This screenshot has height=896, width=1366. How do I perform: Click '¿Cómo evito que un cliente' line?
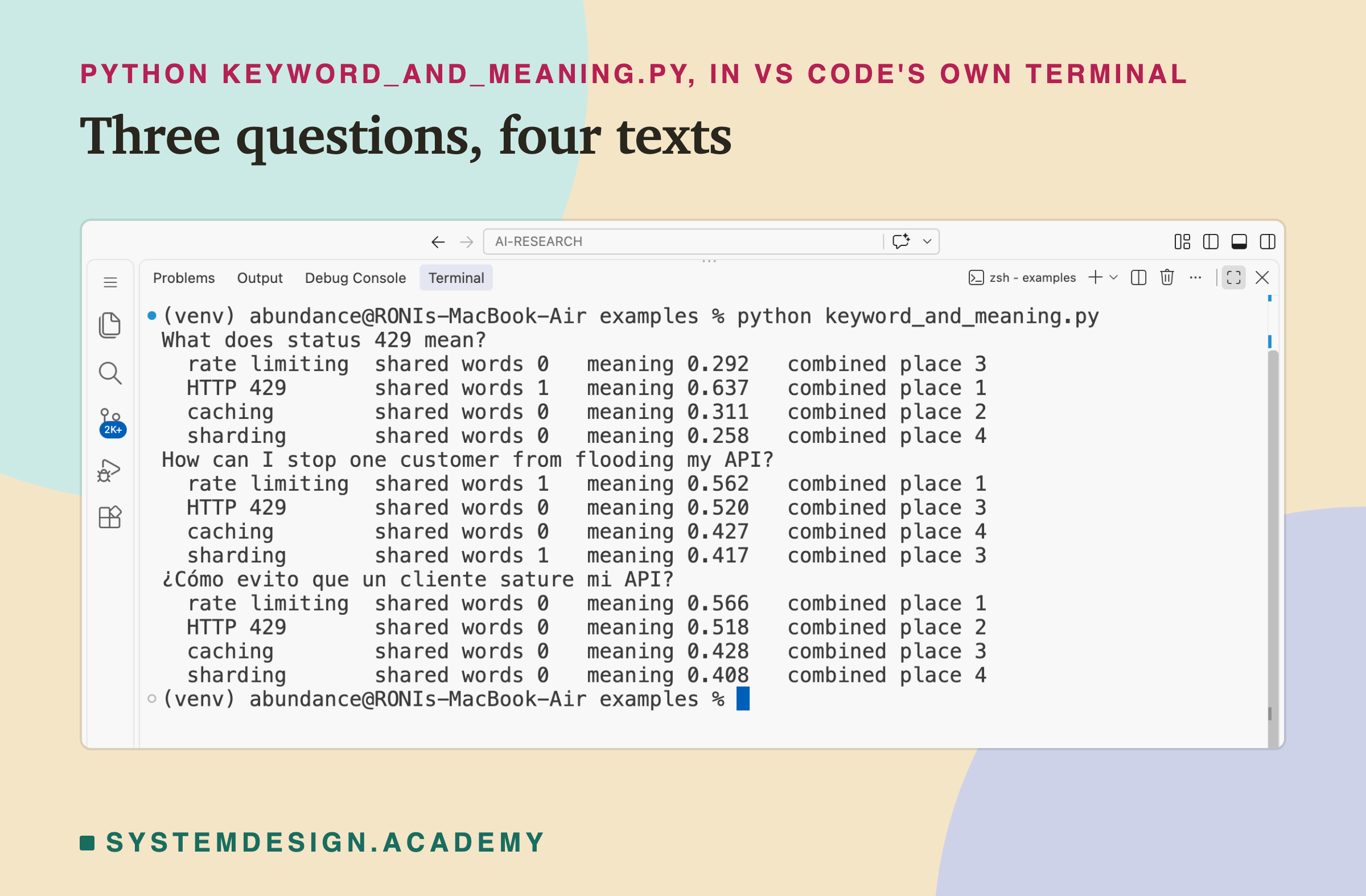[417, 579]
